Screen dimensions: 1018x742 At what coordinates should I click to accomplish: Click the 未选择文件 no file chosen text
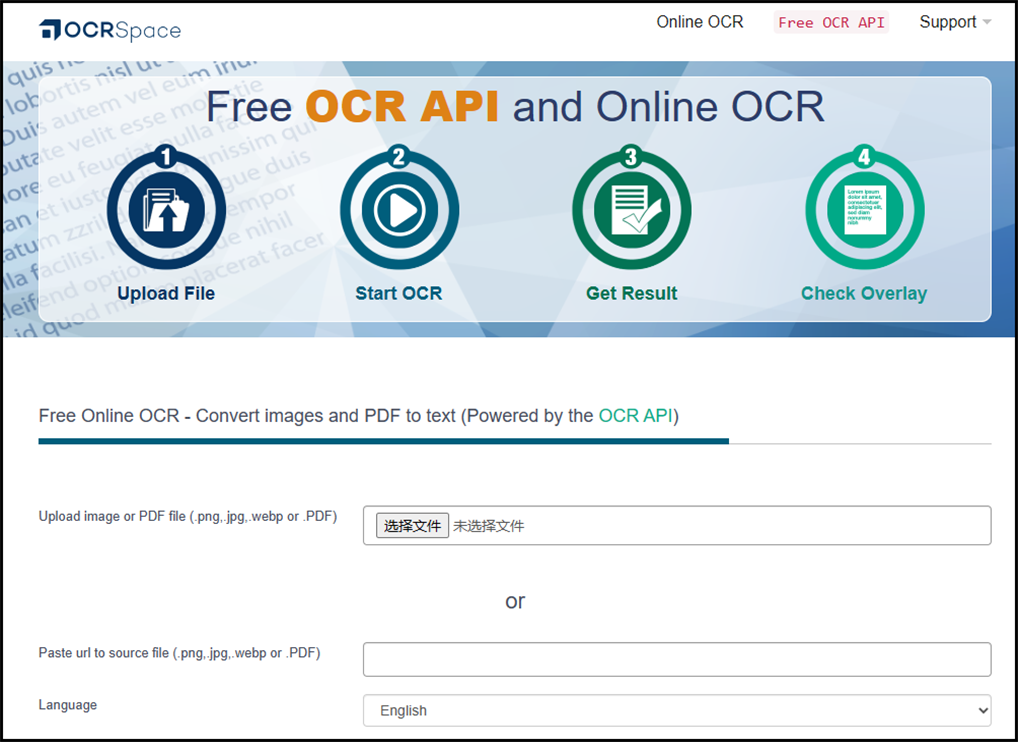(488, 526)
